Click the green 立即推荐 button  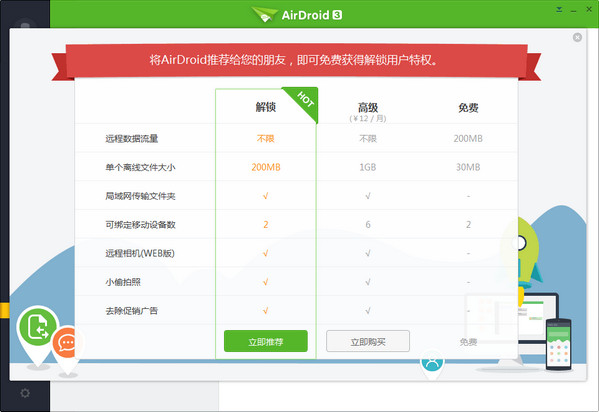(x=266, y=341)
